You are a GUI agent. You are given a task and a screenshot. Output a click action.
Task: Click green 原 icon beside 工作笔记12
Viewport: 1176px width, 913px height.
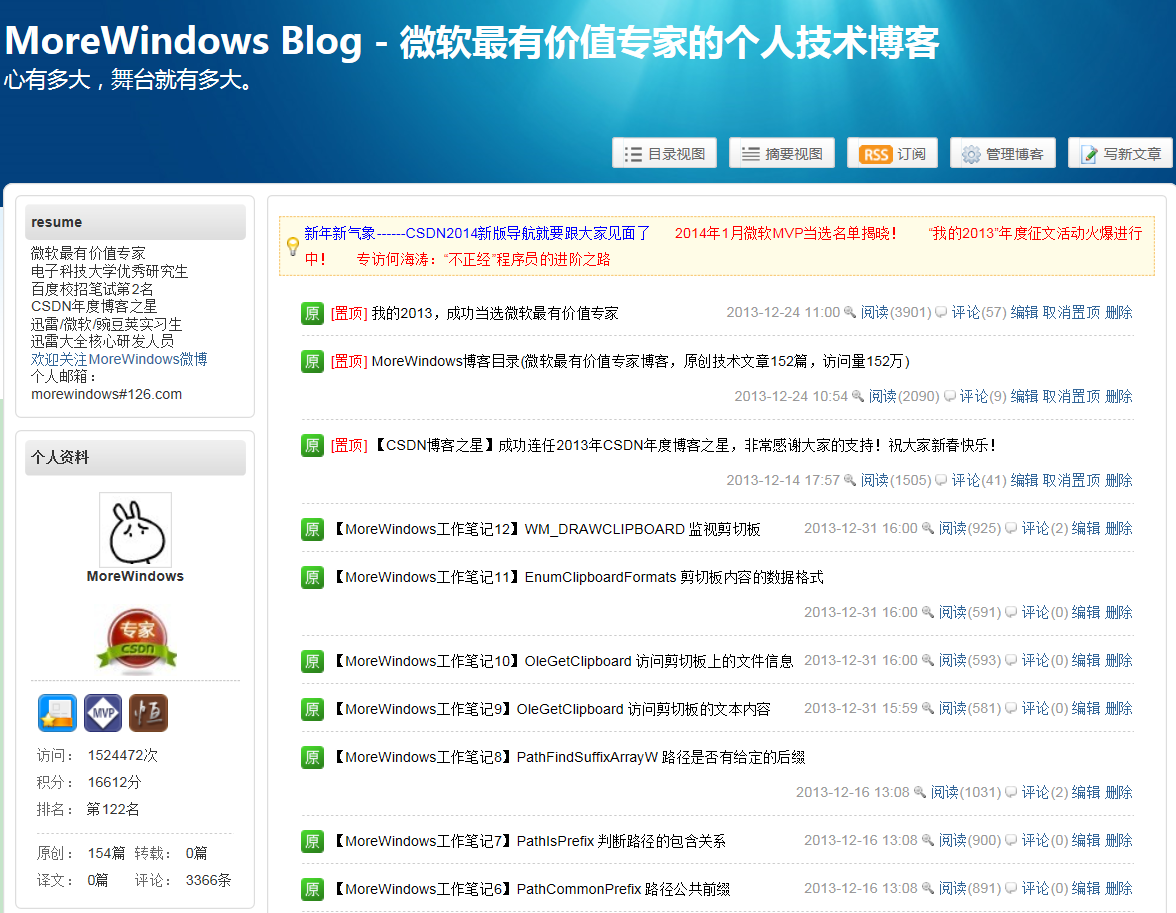click(x=312, y=529)
